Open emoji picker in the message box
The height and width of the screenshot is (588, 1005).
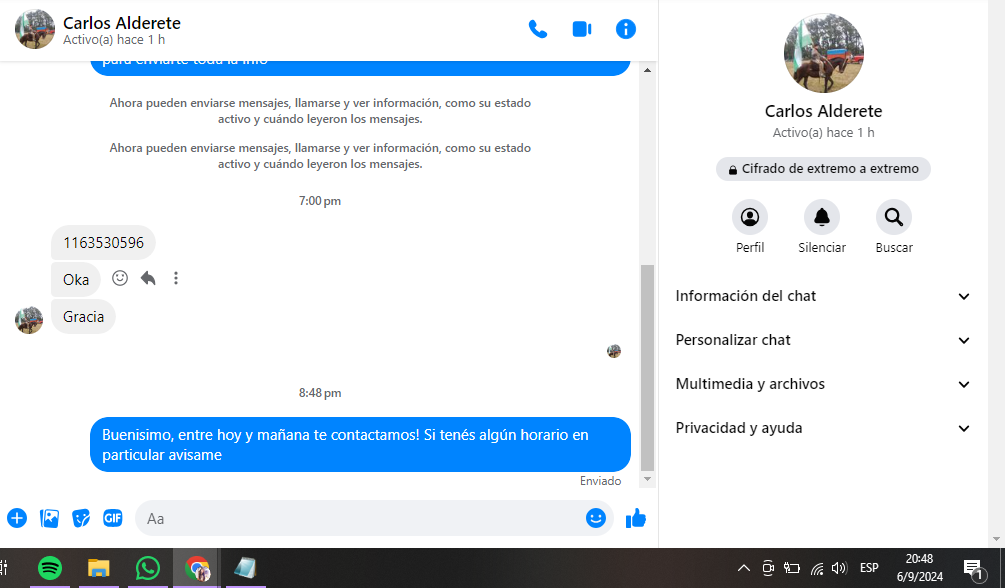[596, 518]
